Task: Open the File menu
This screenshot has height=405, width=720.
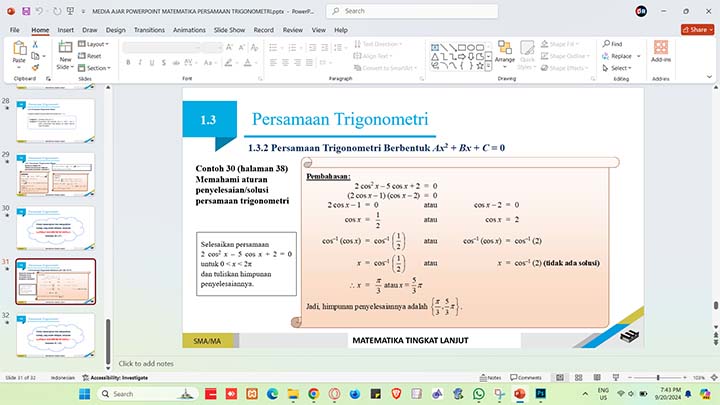Action: tap(15, 30)
